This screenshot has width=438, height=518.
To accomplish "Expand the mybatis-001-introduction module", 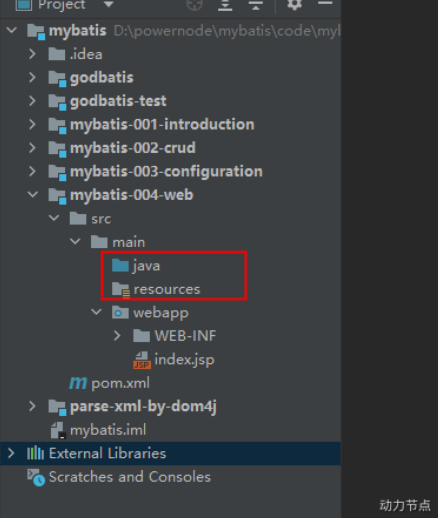I will pos(32,124).
